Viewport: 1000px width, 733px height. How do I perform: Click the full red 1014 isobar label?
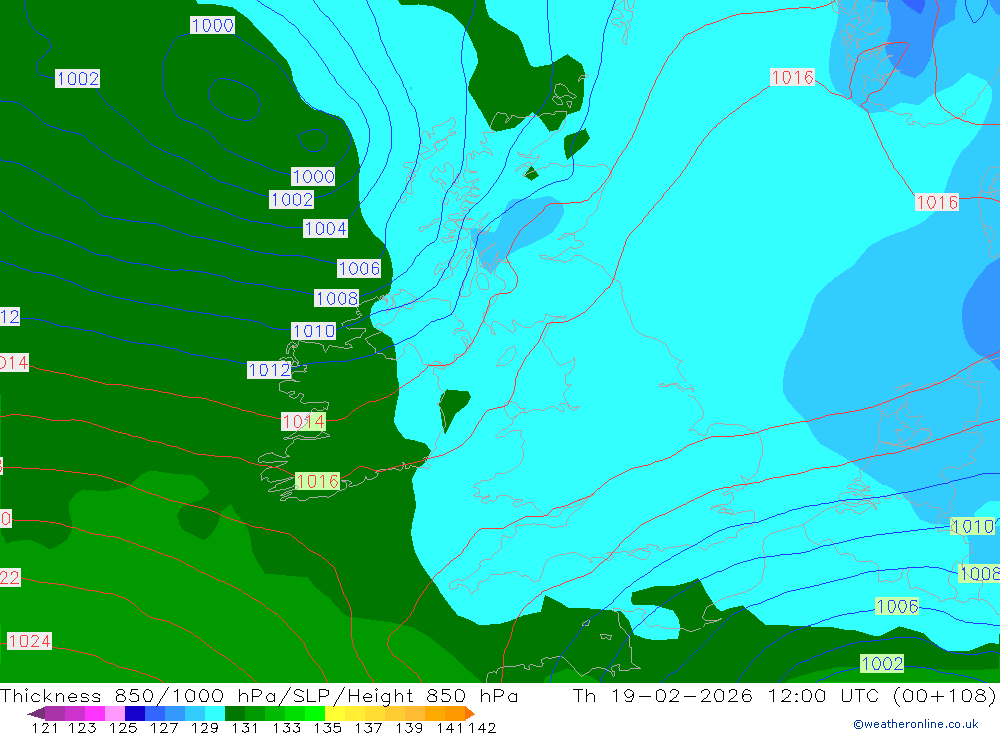tap(304, 421)
